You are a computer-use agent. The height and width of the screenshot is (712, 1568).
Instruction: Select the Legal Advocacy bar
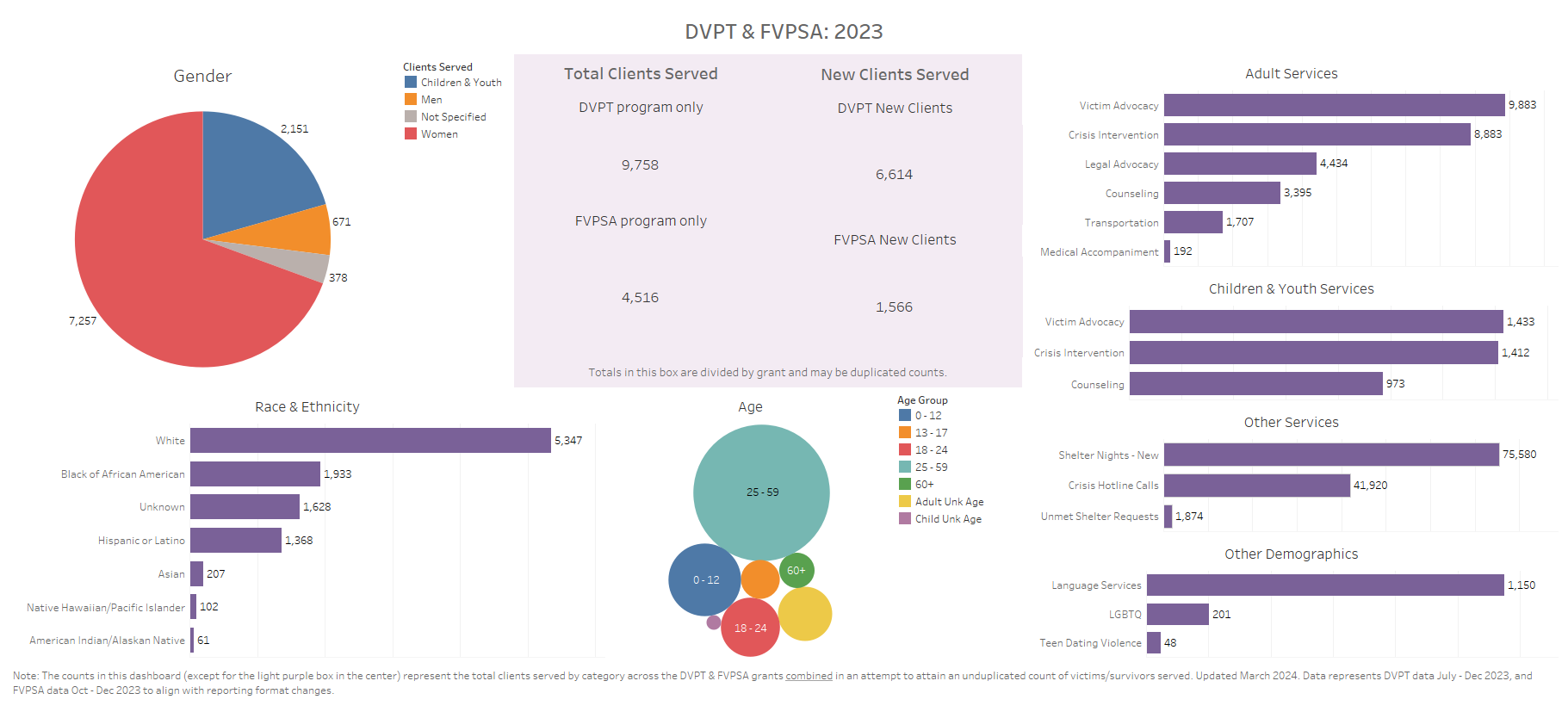(1240, 164)
